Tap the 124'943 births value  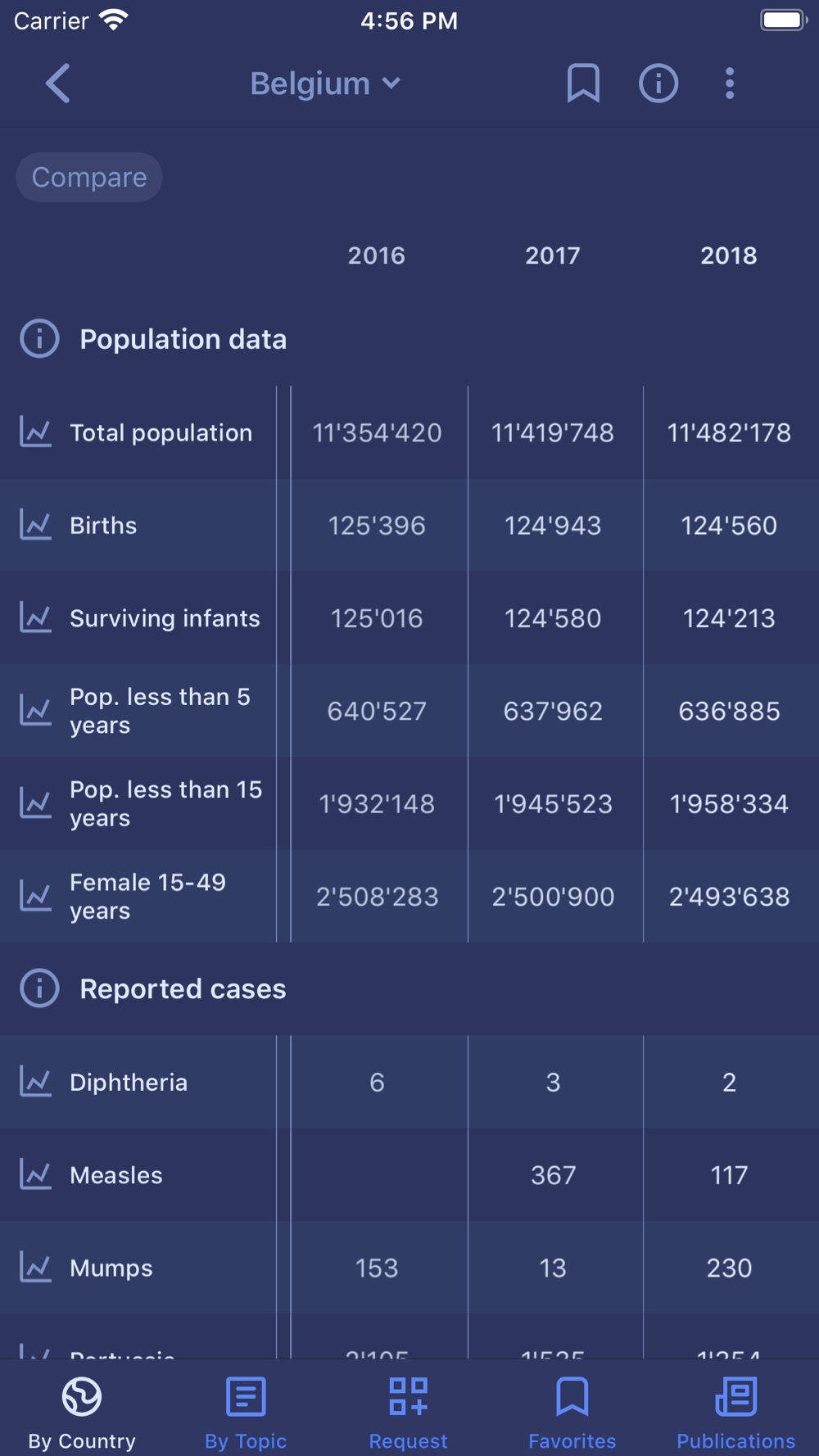(x=553, y=525)
